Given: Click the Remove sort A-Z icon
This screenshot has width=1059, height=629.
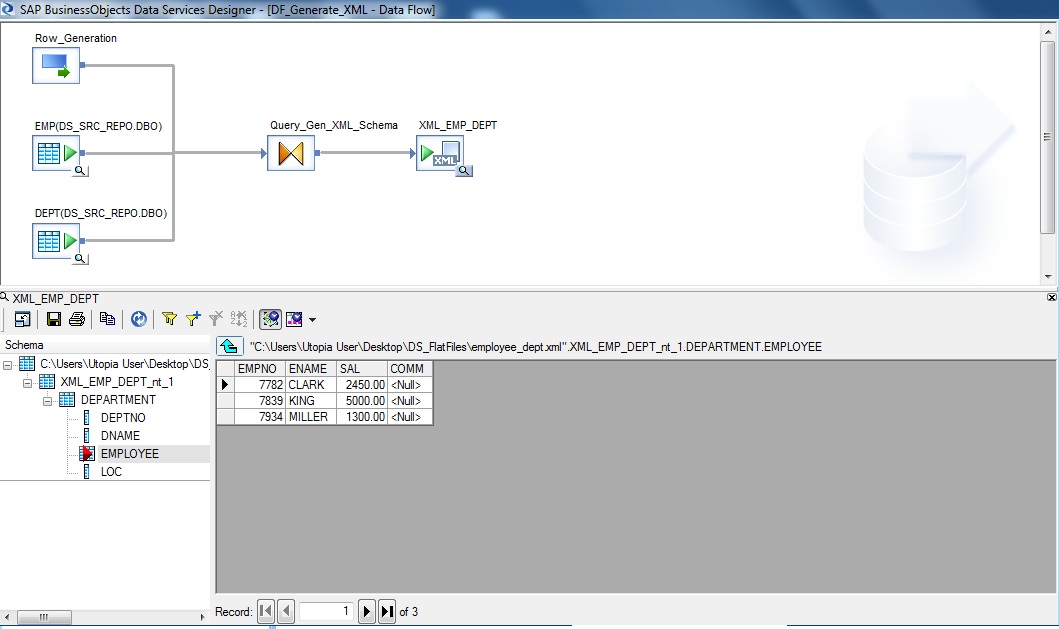Looking at the screenshot, I should click(238, 319).
